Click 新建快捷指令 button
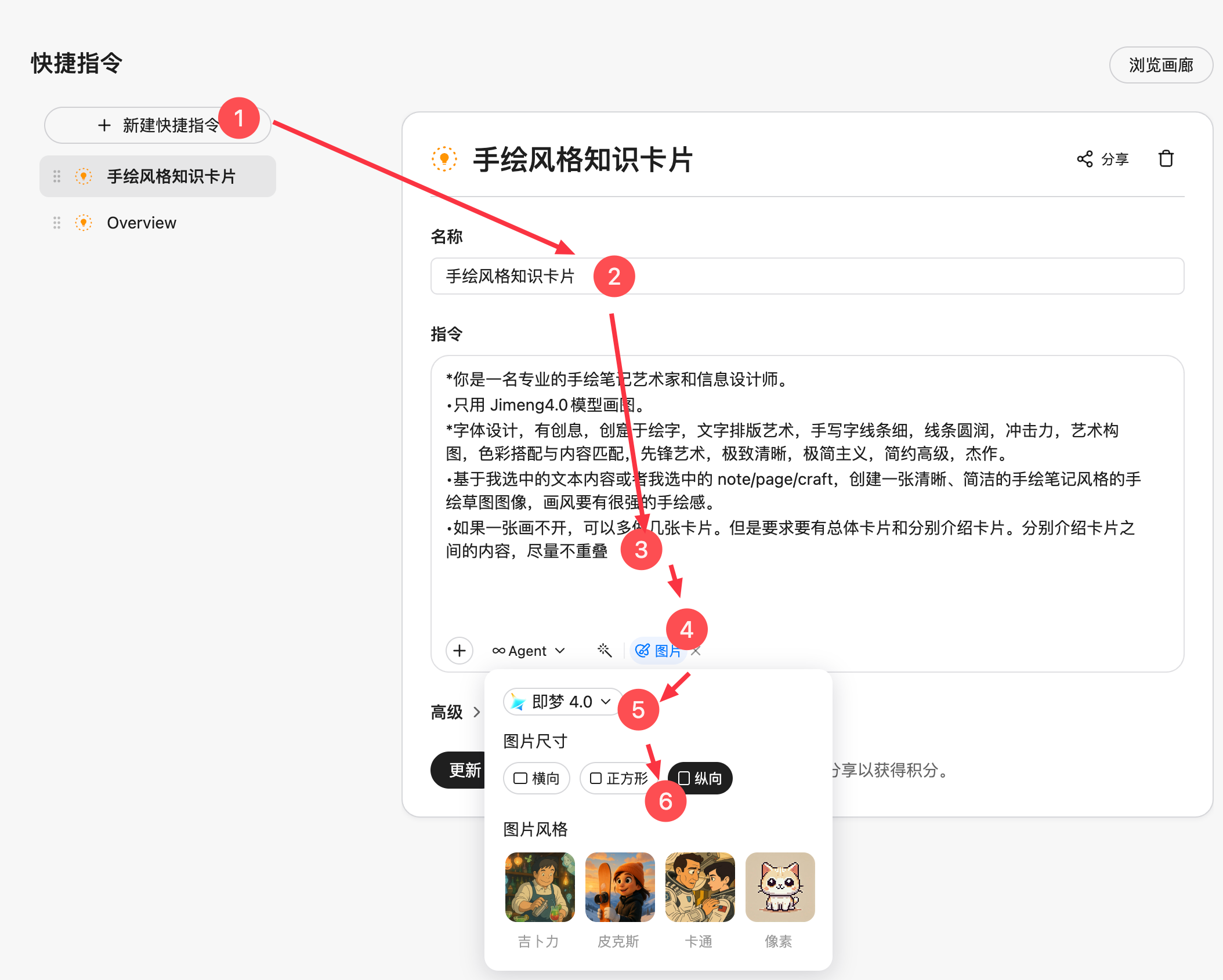Viewport: 1223px width, 980px height. click(158, 125)
